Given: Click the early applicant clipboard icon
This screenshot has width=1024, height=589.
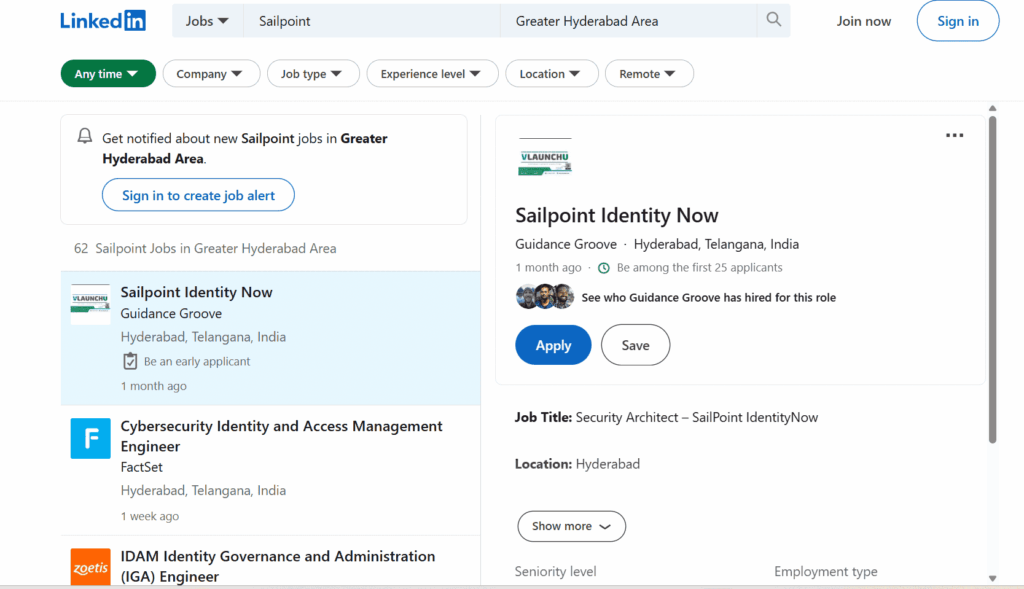Looking at the screenshot, I should pyautogui.click(x=130, y=361).
